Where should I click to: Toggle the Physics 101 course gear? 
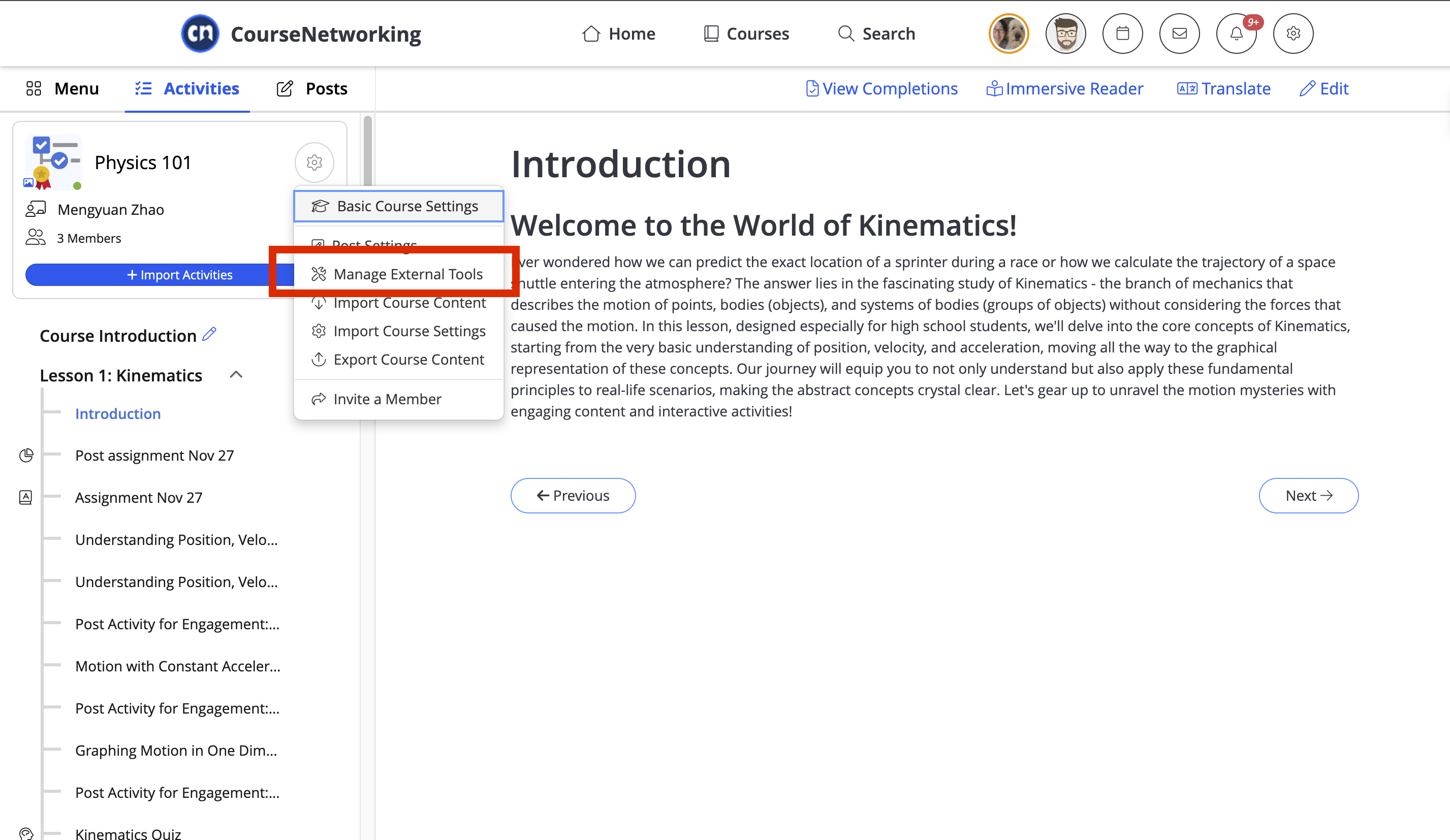click(314, 162)
